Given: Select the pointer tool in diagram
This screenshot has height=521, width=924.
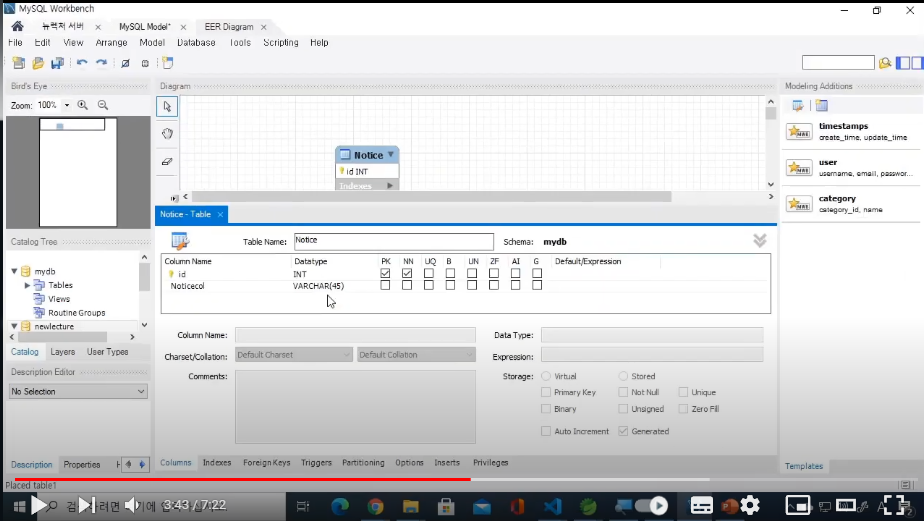Looking at the screenshot, I should tap(167, 107).
